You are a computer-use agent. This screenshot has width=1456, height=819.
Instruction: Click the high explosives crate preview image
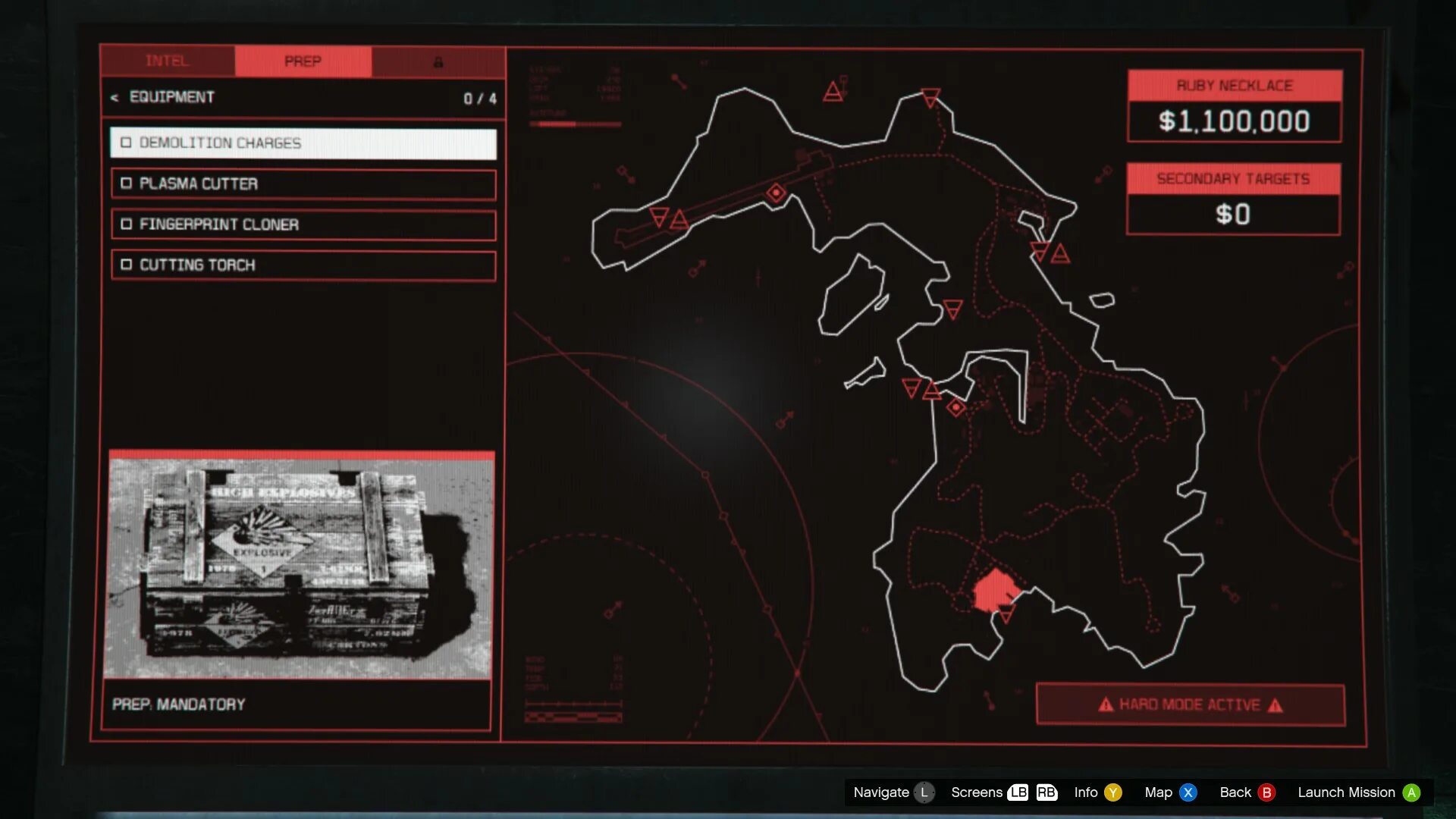(x=301, y=566)
